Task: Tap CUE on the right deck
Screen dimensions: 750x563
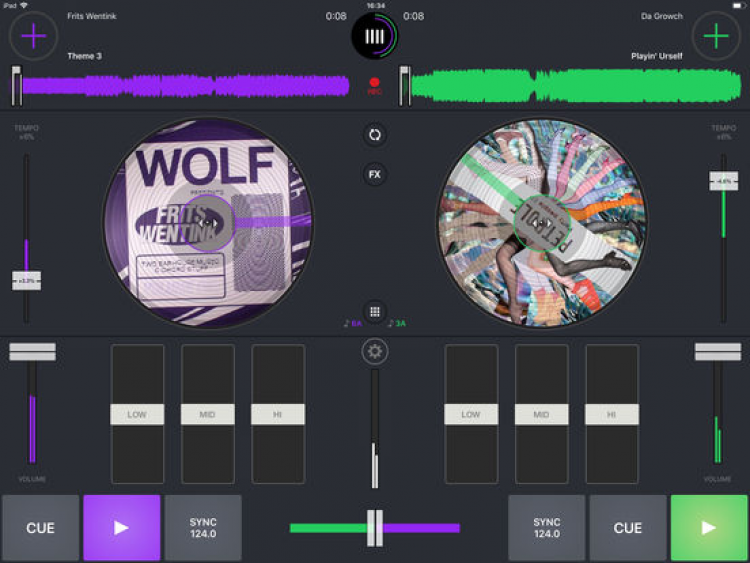Action: (628, 528)
